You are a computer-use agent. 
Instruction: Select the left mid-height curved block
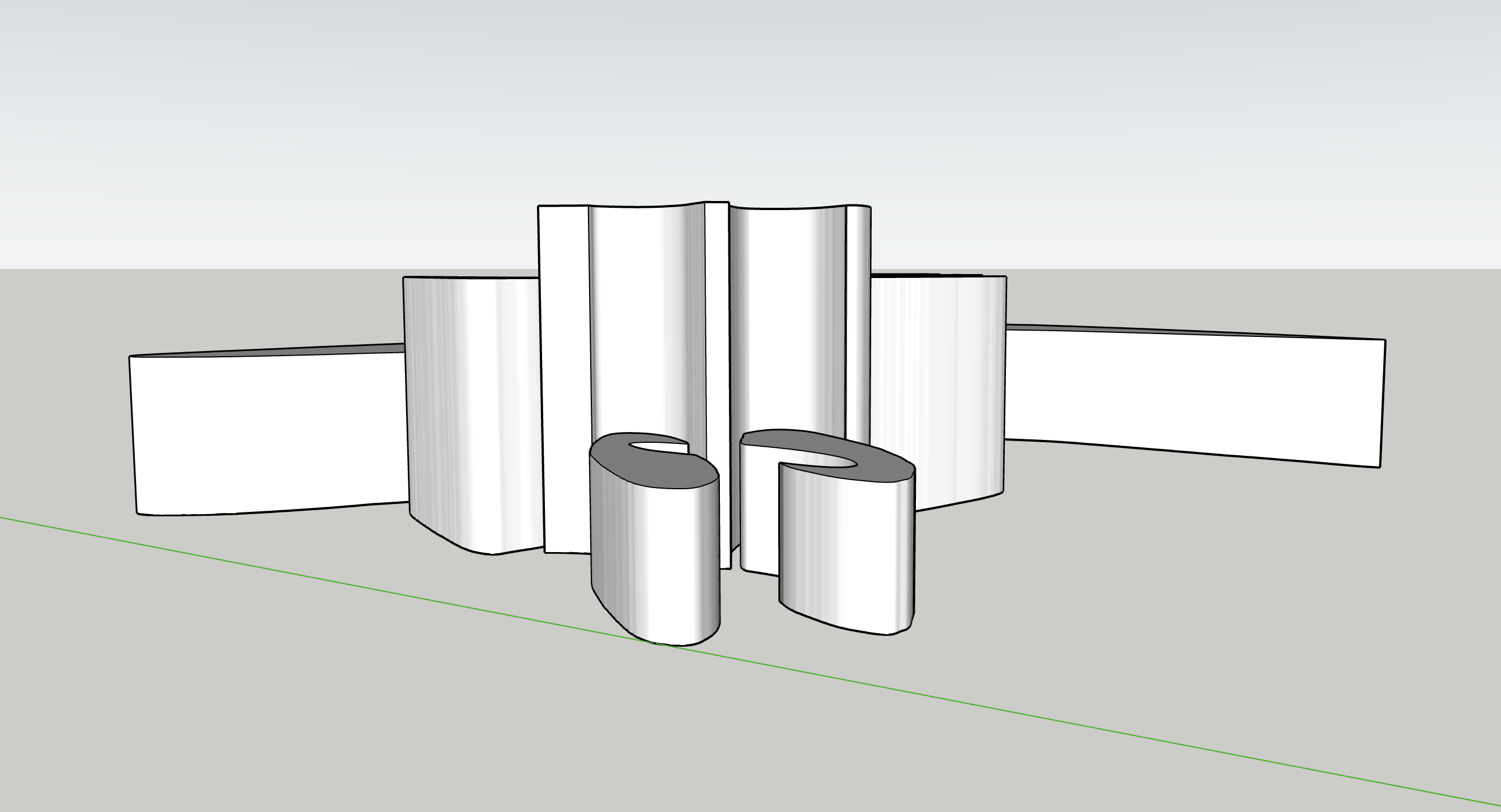pyautogui.click(x=472, y=408)
